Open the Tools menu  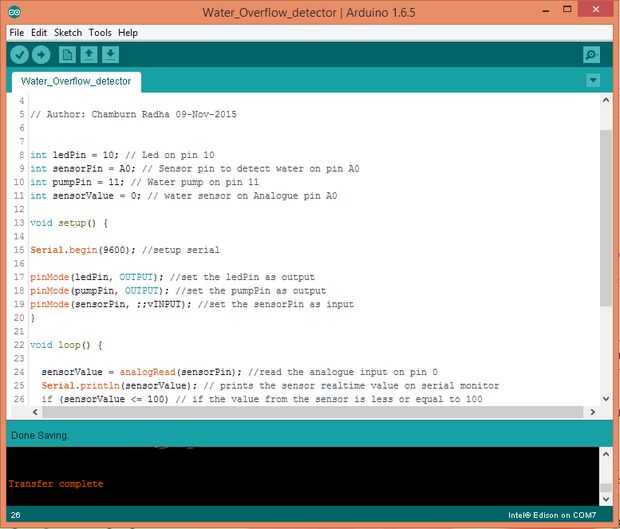(x=100, y=33)
